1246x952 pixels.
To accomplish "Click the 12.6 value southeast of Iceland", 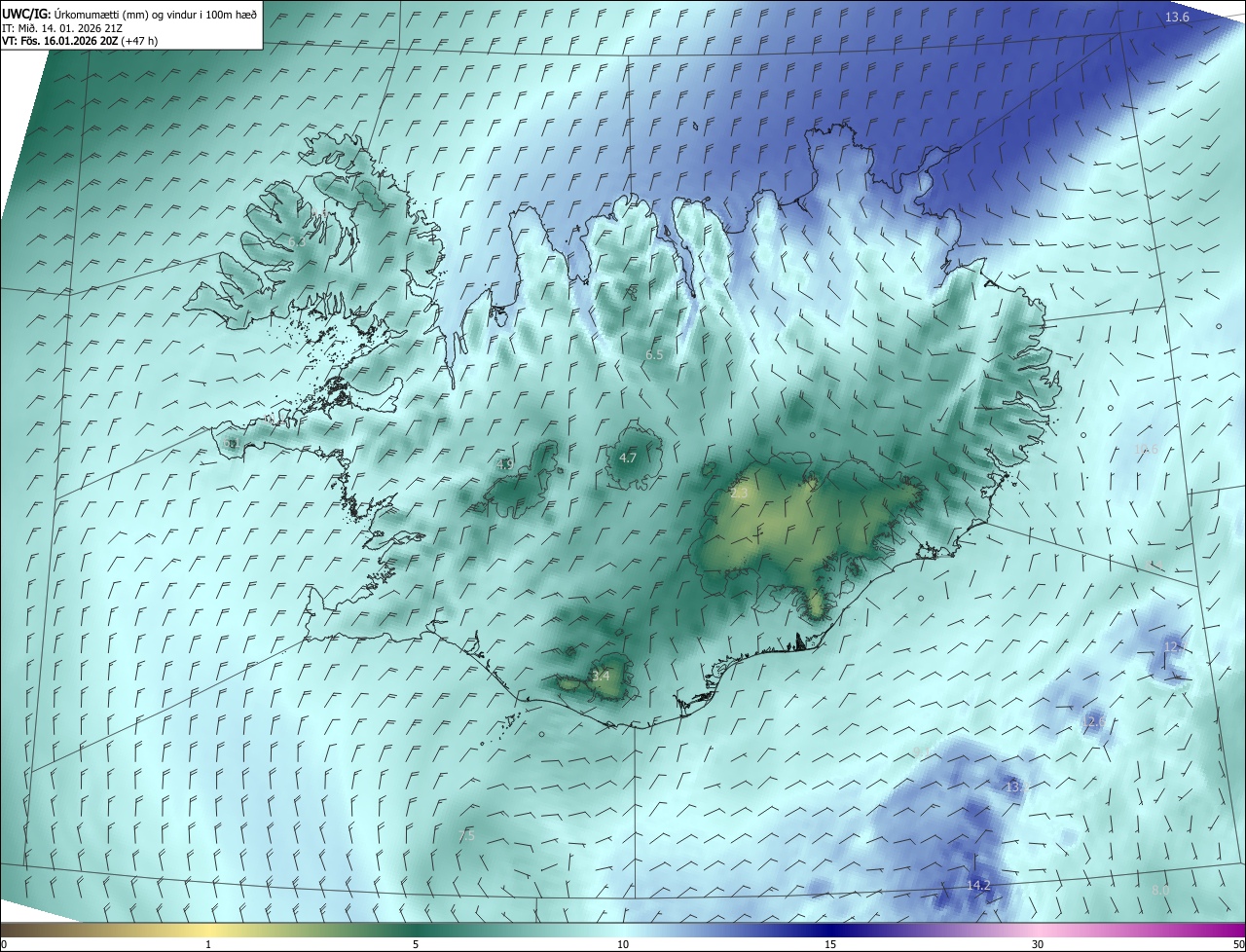I will point(1094,722).
